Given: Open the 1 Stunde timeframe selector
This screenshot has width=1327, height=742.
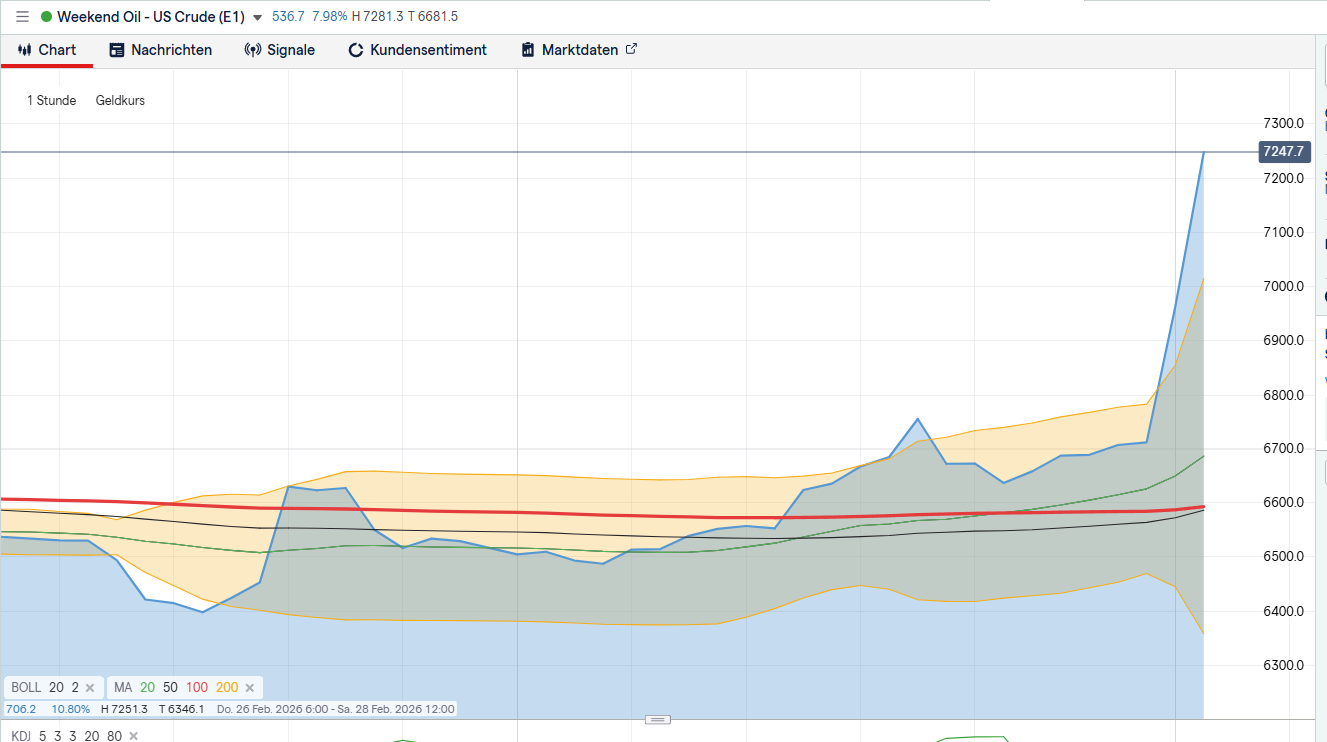Looking at the screenshot, I should tap(52, 100).
